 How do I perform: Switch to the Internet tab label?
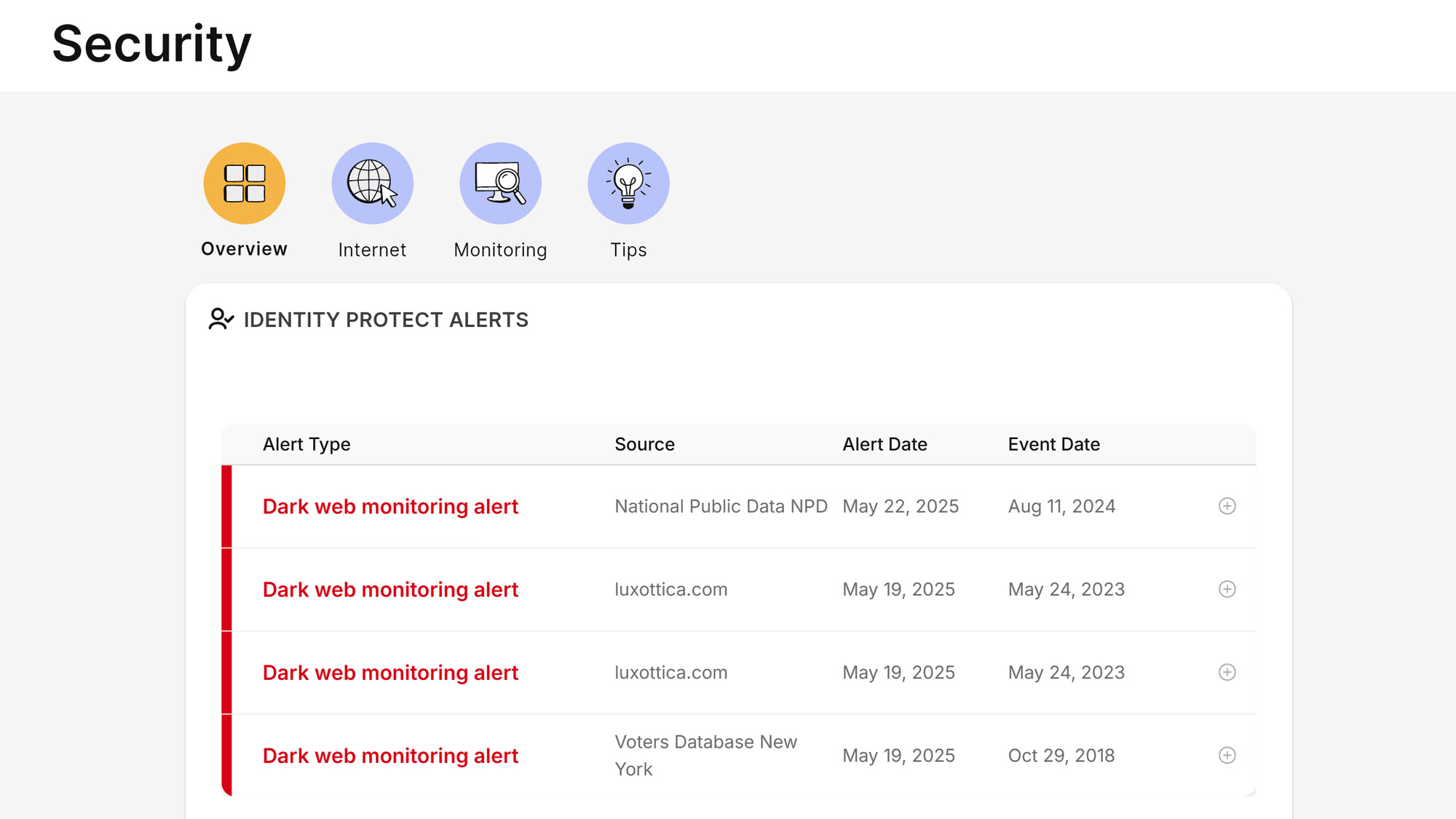(372, 250)
